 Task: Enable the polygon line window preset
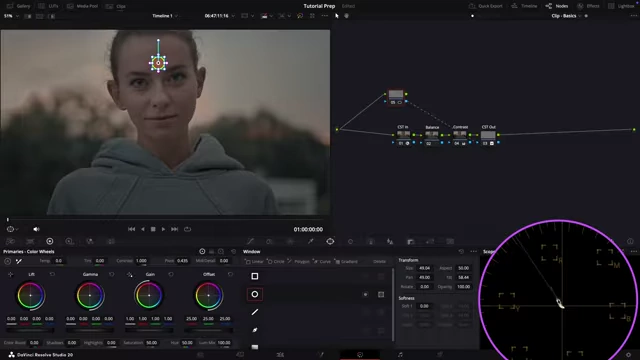(x=255, y=312)
